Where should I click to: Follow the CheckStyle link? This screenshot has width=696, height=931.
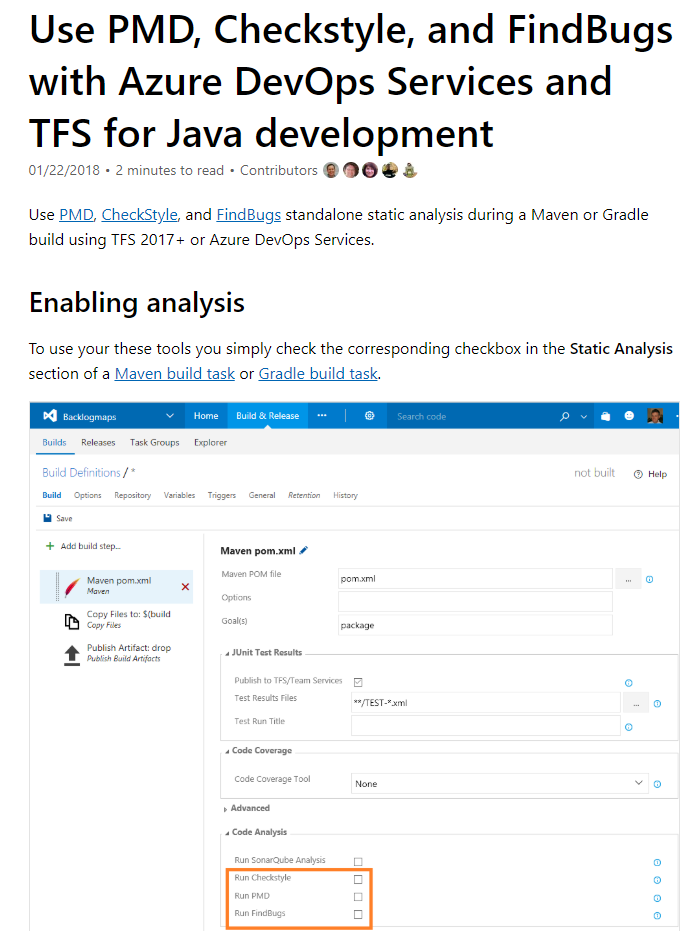(140, 214)
